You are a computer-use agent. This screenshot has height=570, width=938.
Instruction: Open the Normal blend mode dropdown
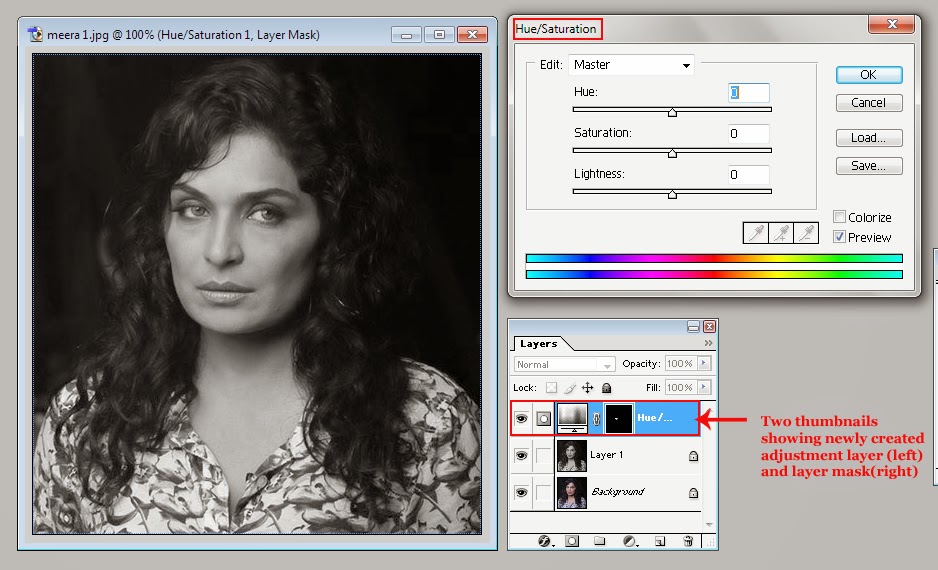564,364
